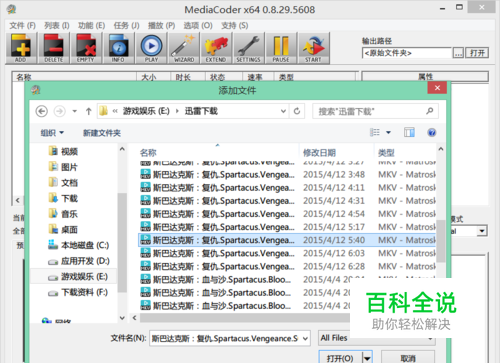Open 下载资料 (F:) drive
Viewport: 500px width, 363px height.
click(78, 292)
